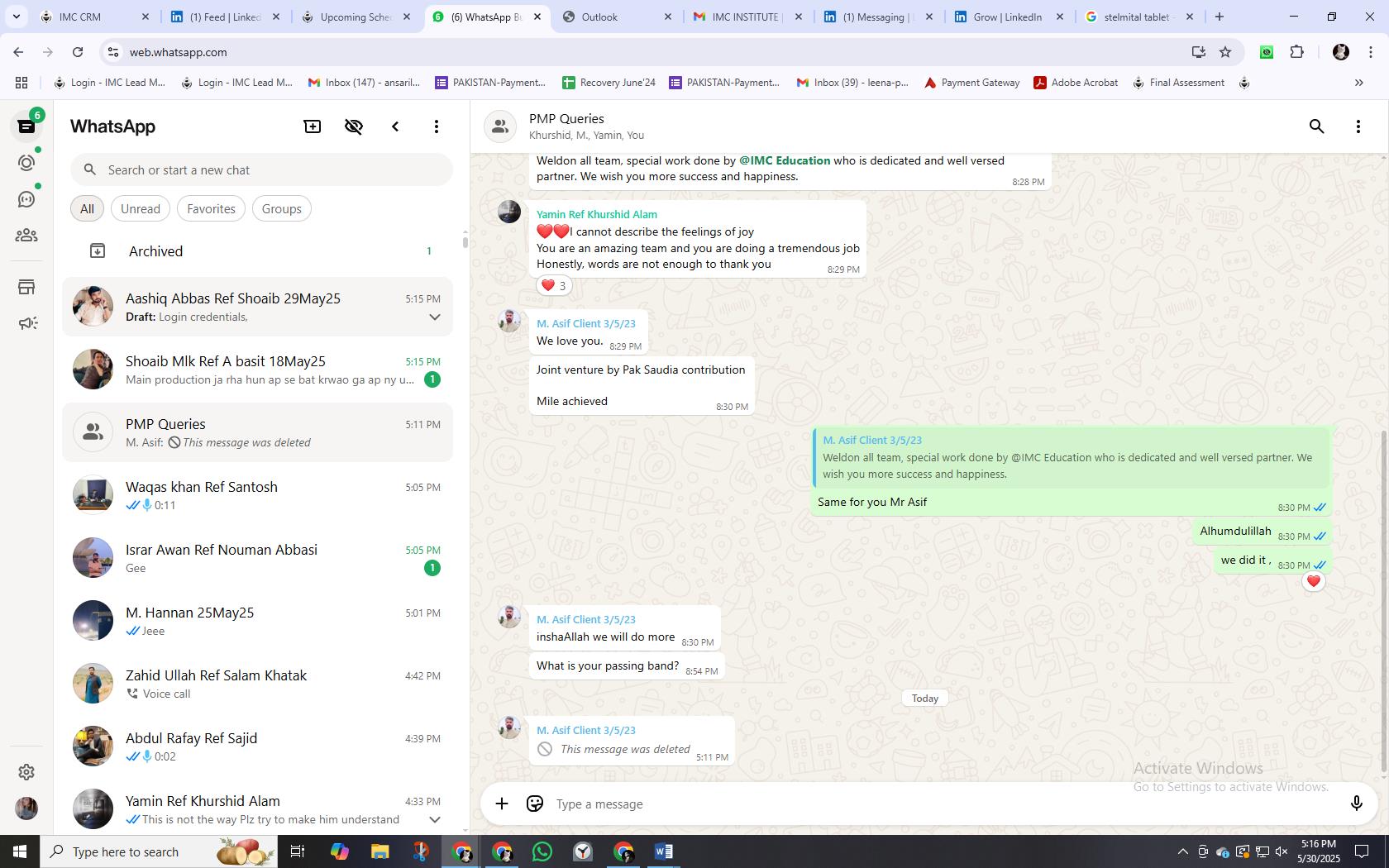Open M. Hannan 25May25 chat
The width and height of the screenshot is (1389, 868).
coord(258,621)
